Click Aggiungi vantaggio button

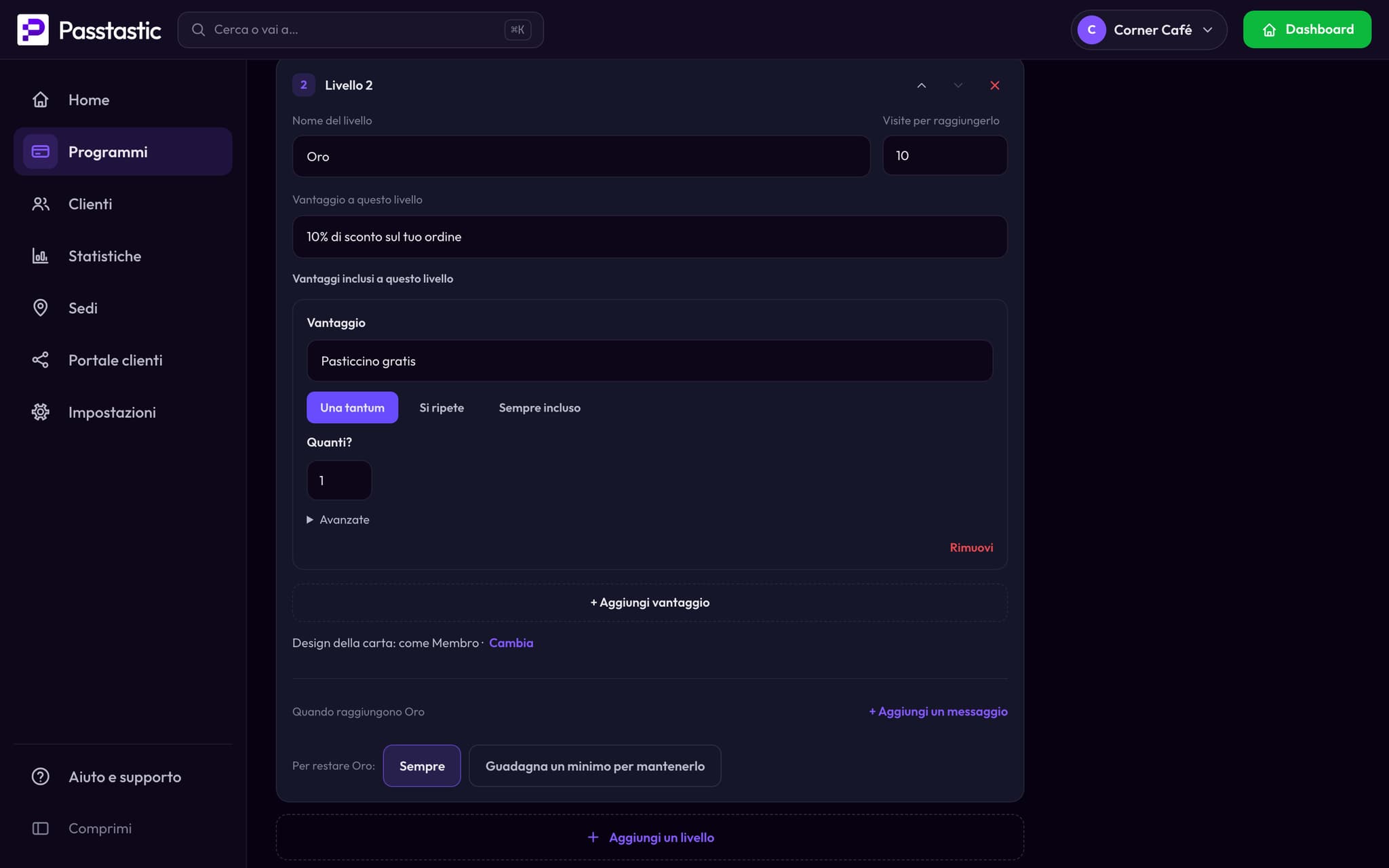click(x=650, y=603)
